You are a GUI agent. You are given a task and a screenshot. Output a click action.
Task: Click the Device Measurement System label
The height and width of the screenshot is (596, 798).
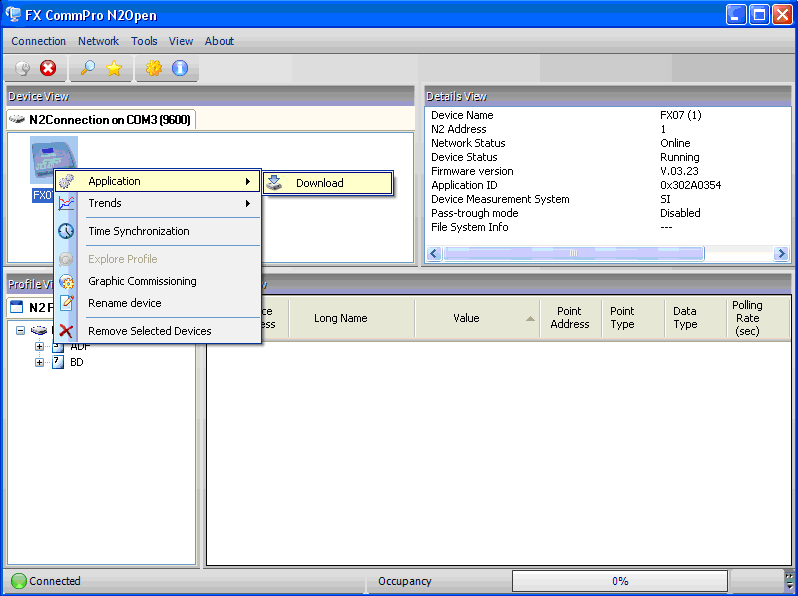pyautogui.click(x=500, y=199)
